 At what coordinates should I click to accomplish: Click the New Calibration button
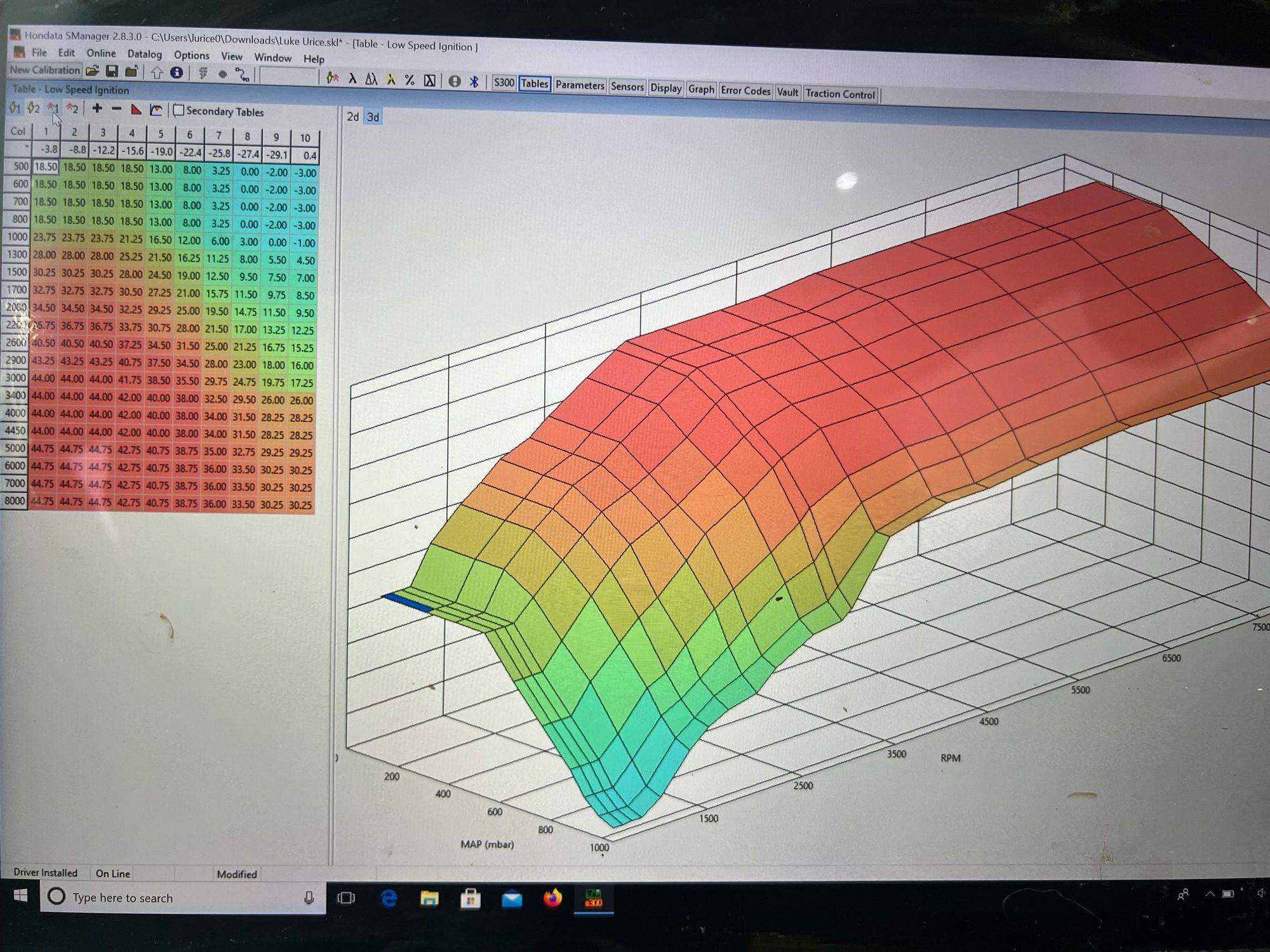[x=44, y=70]
